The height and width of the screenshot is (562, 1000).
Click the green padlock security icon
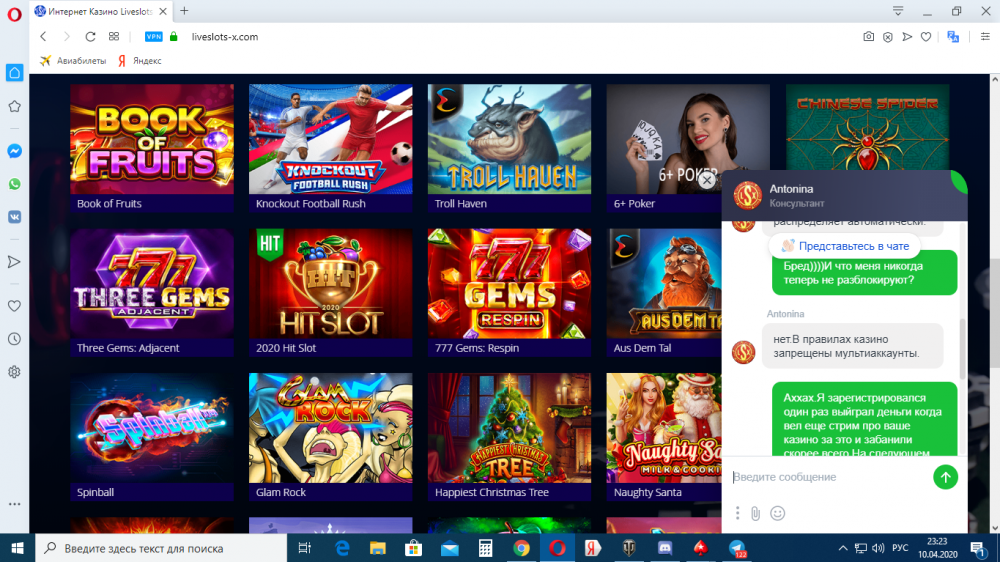173,37
